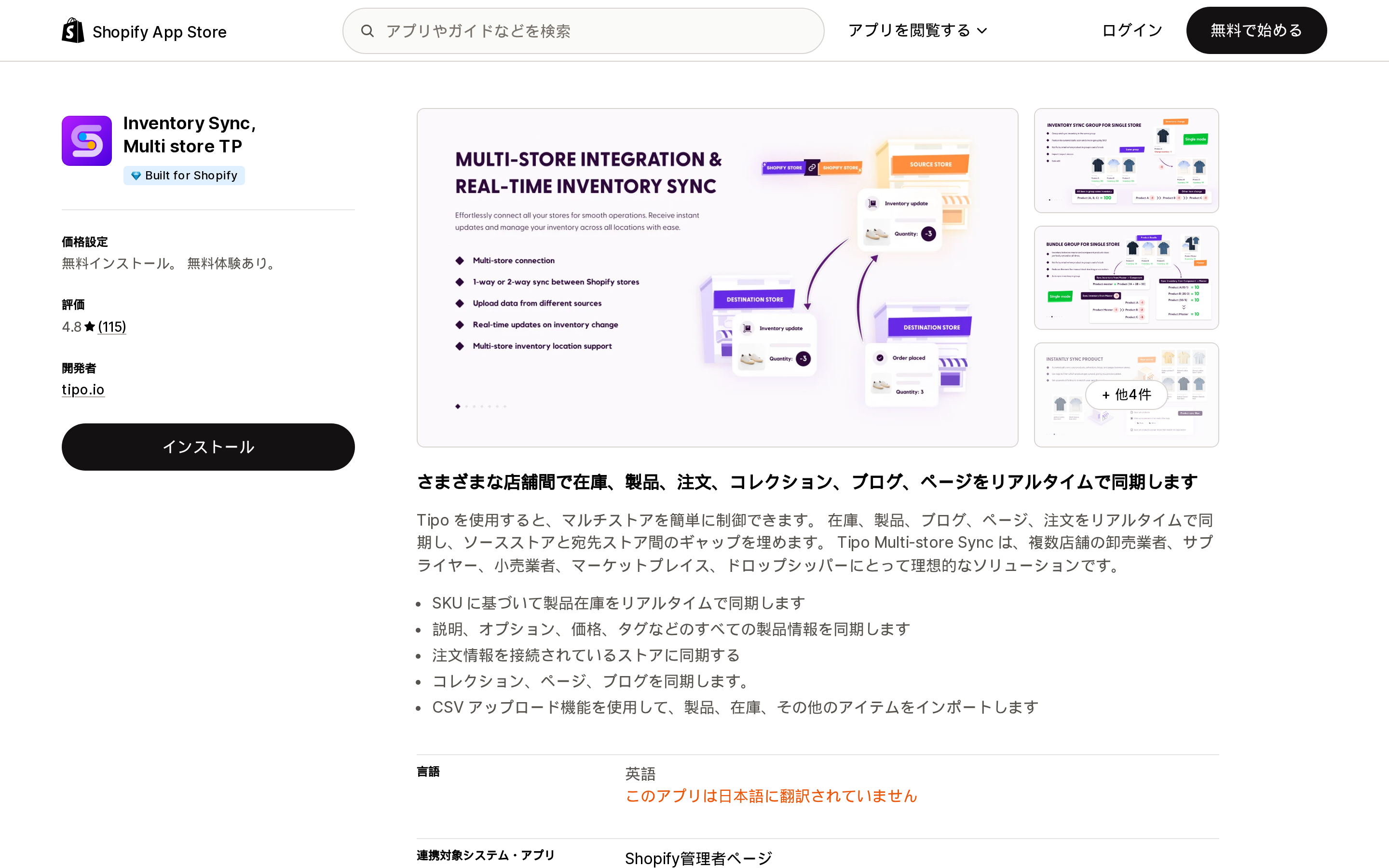Click the search magnifier icon

[x=368, y=31]
